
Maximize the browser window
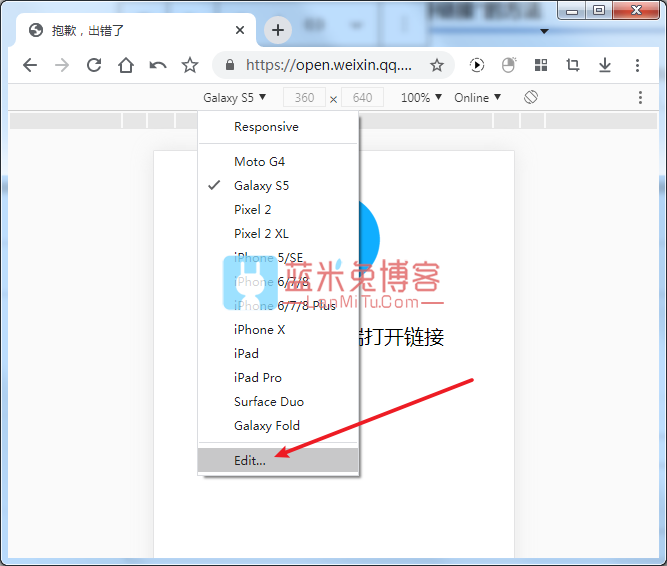599,10
